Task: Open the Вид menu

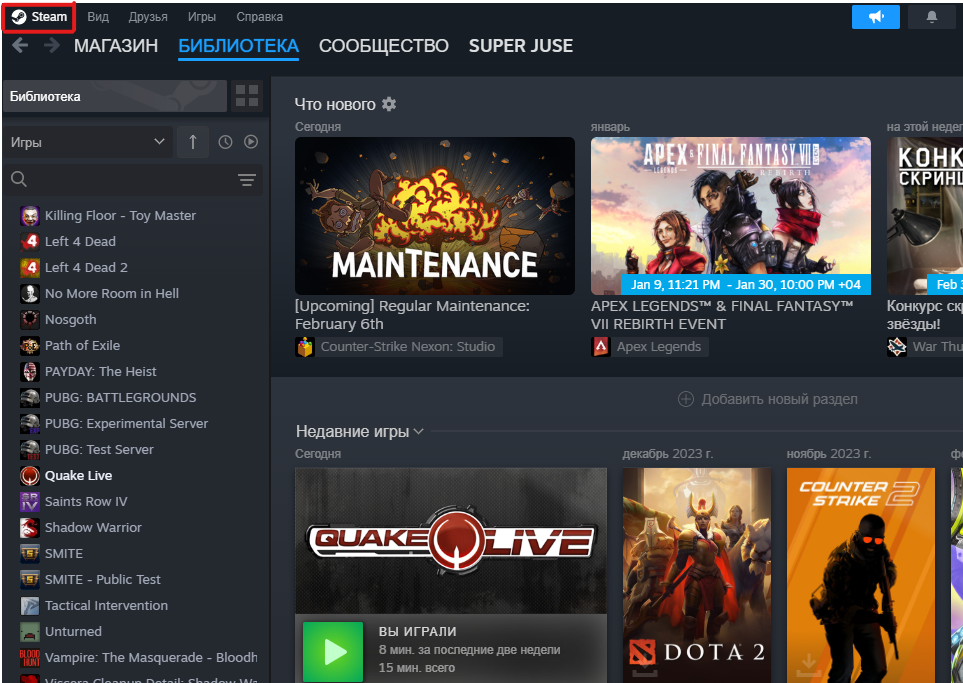Action: pyautogui.click(x=98, y=17)
